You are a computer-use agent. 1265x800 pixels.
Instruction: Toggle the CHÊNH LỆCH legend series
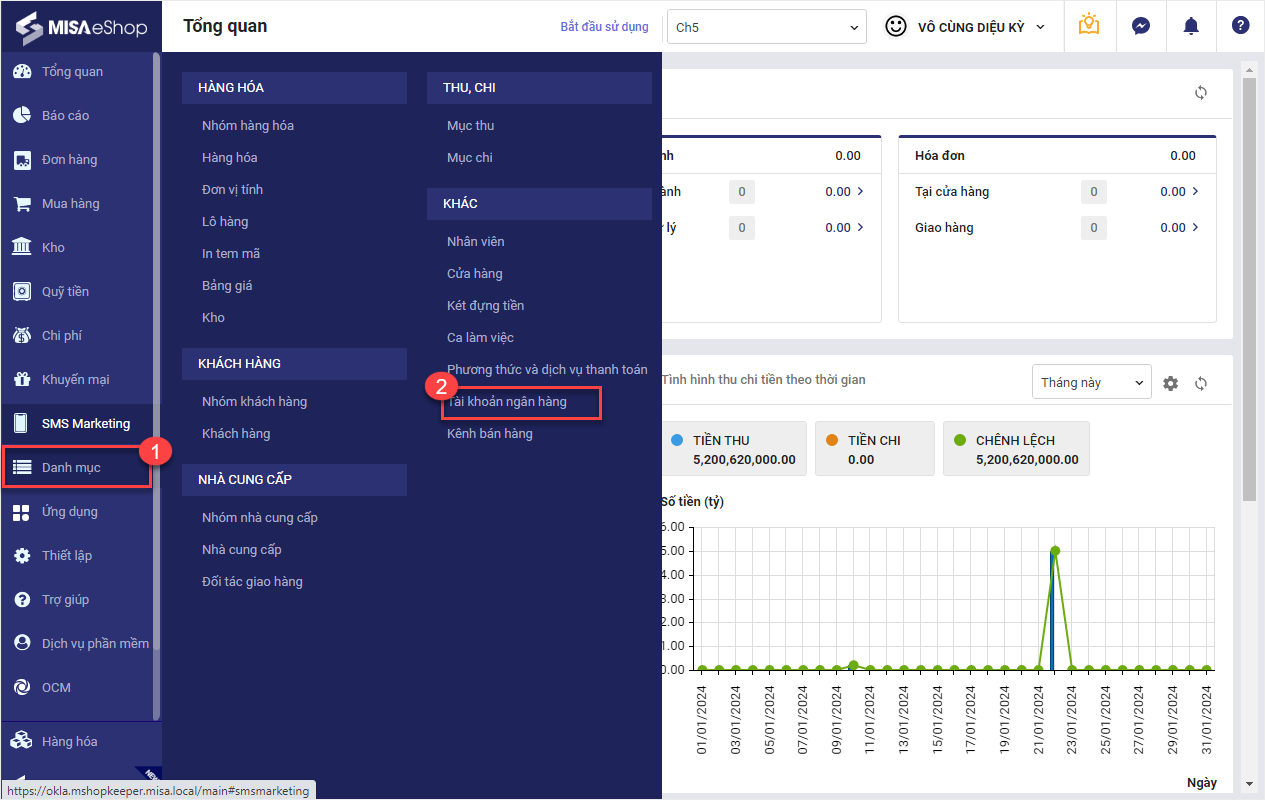(1016, 449)
